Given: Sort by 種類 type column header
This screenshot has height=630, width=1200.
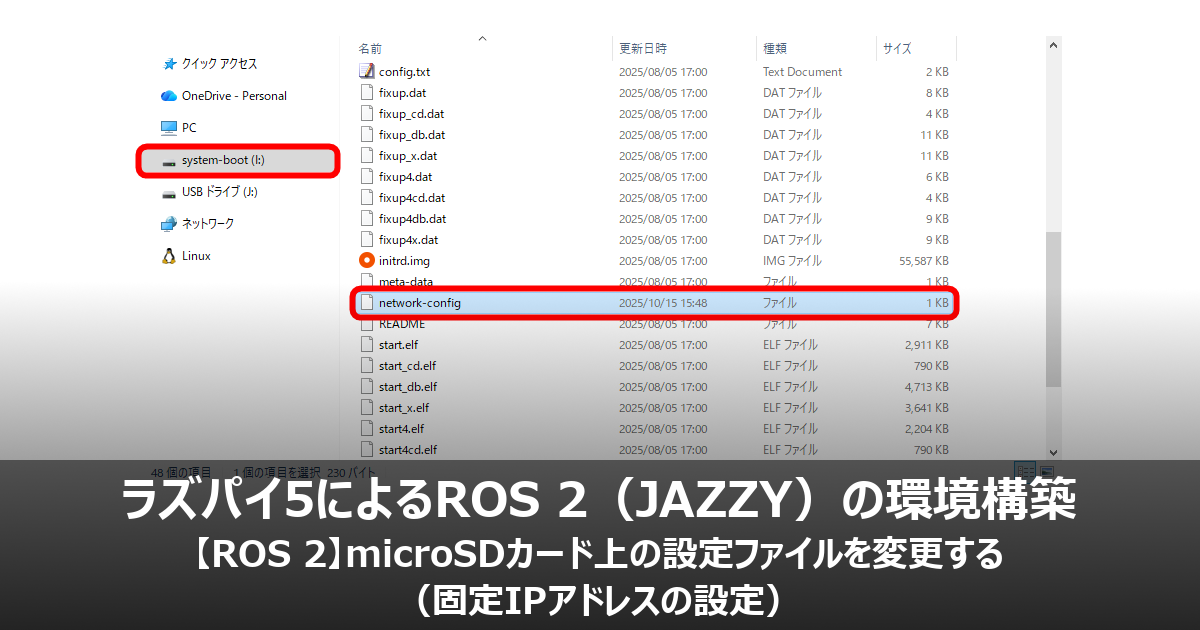Looking at the screenshot, I should coord(775,48).
